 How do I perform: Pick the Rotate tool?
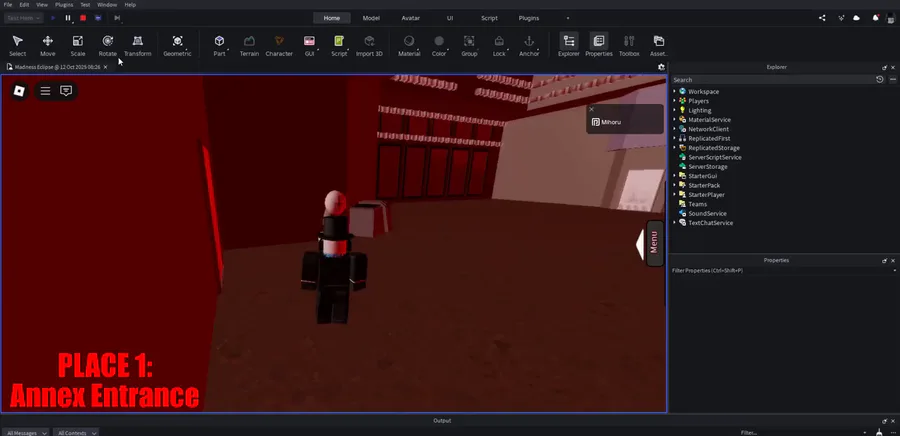click(107, 45)
